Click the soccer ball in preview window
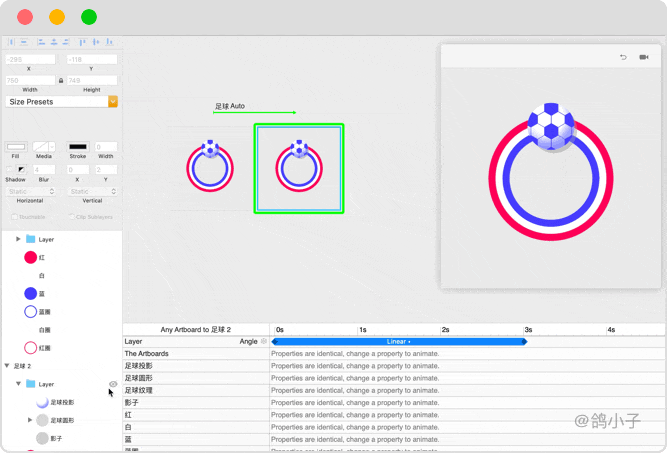The image size is (667, 453). pos(551,126)
